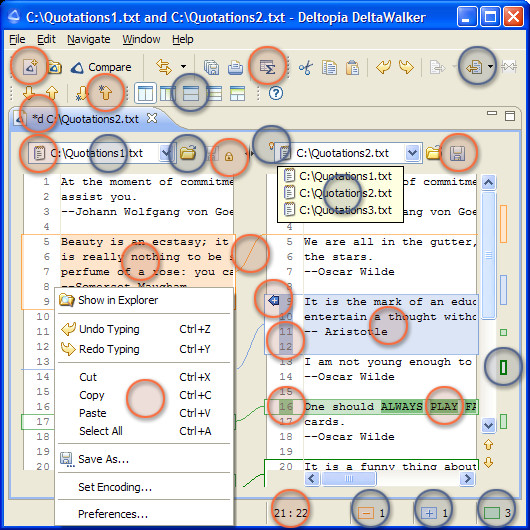Select the three-pane vertical layout
The width and height of the screenshot is (530, 530).
(x=167, y=93)
